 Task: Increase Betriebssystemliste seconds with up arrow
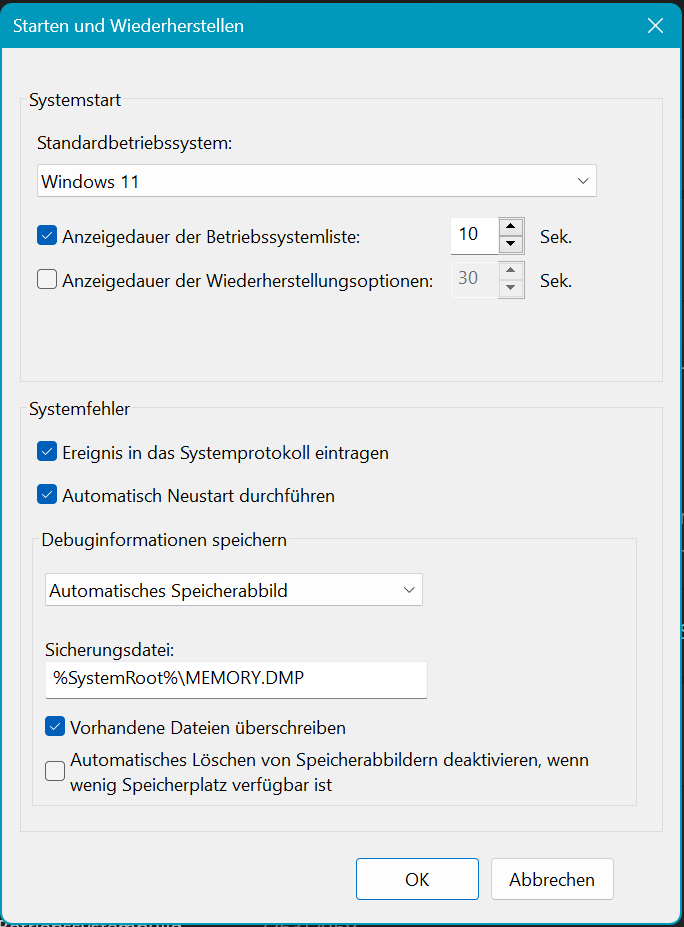pyautogui.click(x=511, y=227)
